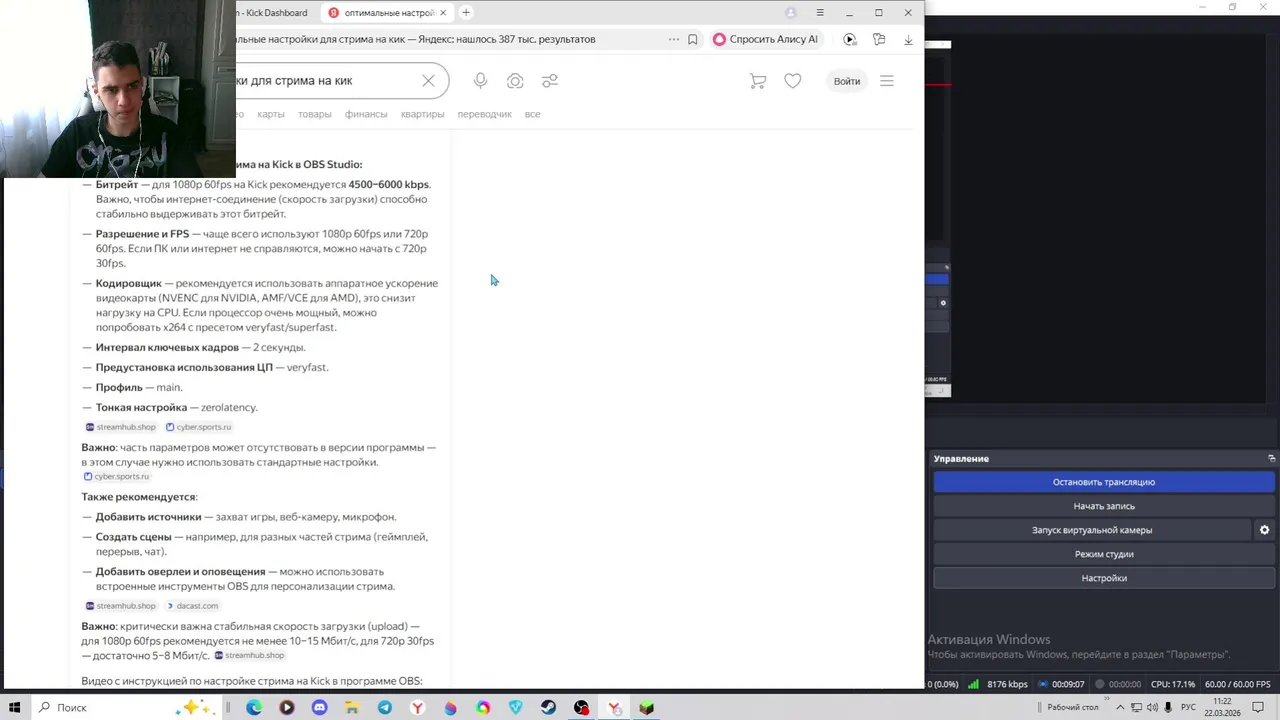This screenshot has width=1280, height=720.
Task: Expand the 'все' categories list
Action: click(x=532, y=114)
